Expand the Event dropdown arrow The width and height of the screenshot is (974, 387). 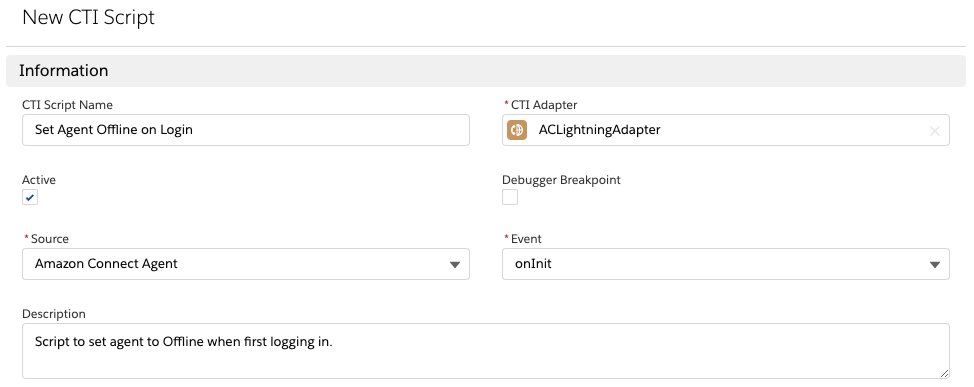935,265
